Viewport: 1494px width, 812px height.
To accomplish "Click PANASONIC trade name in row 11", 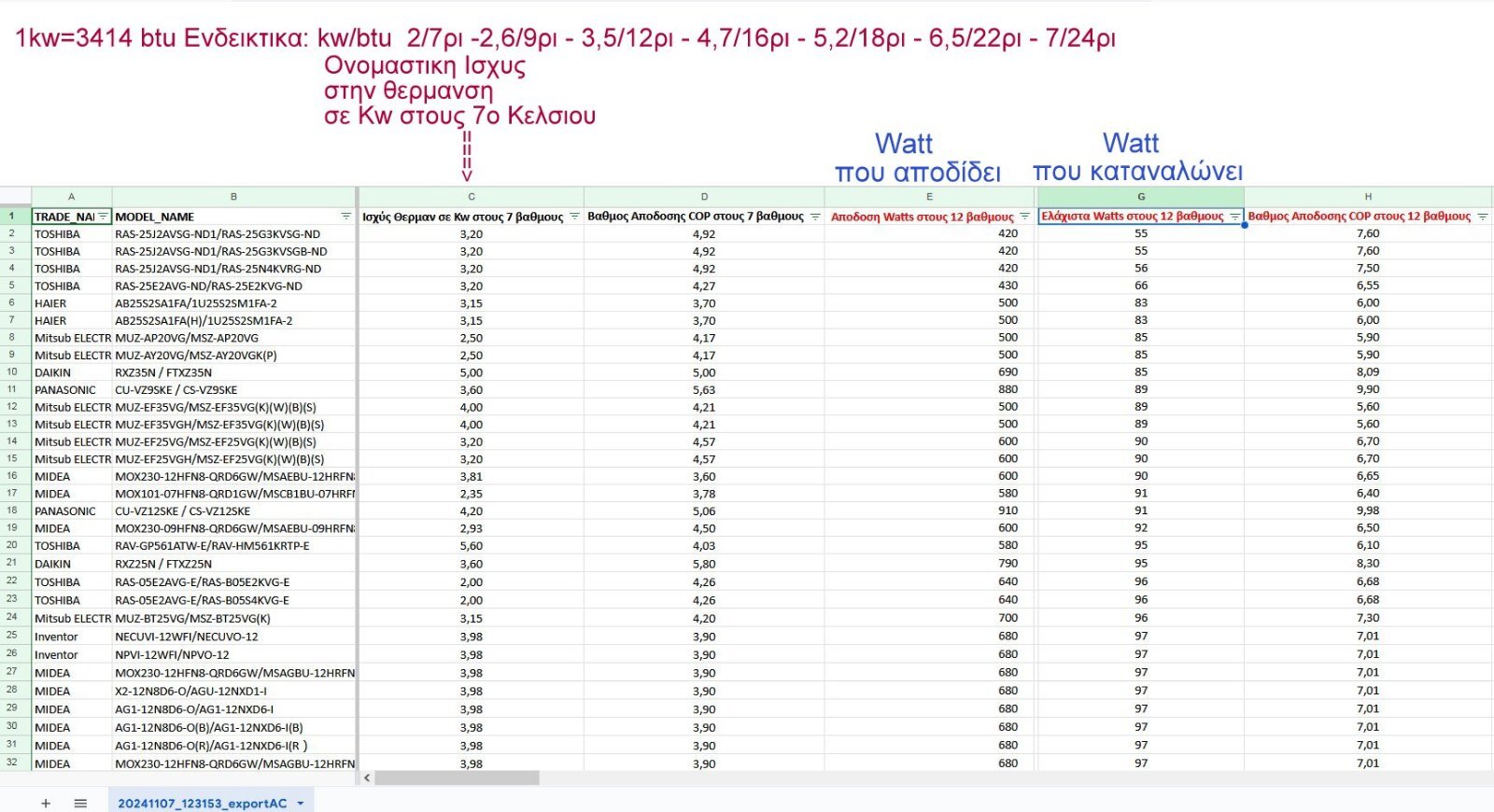I will 72,390.
